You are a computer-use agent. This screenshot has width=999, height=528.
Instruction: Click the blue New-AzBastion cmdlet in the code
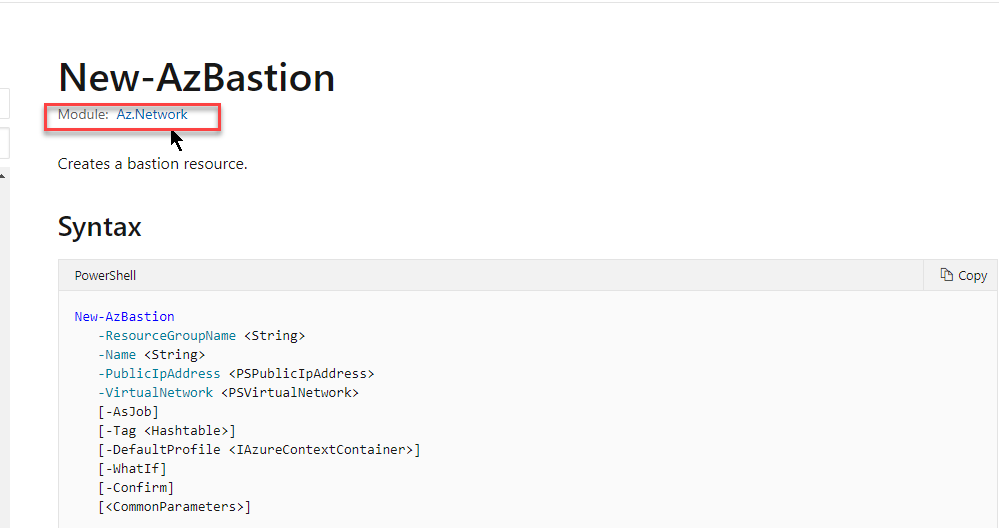pos(124,317)
